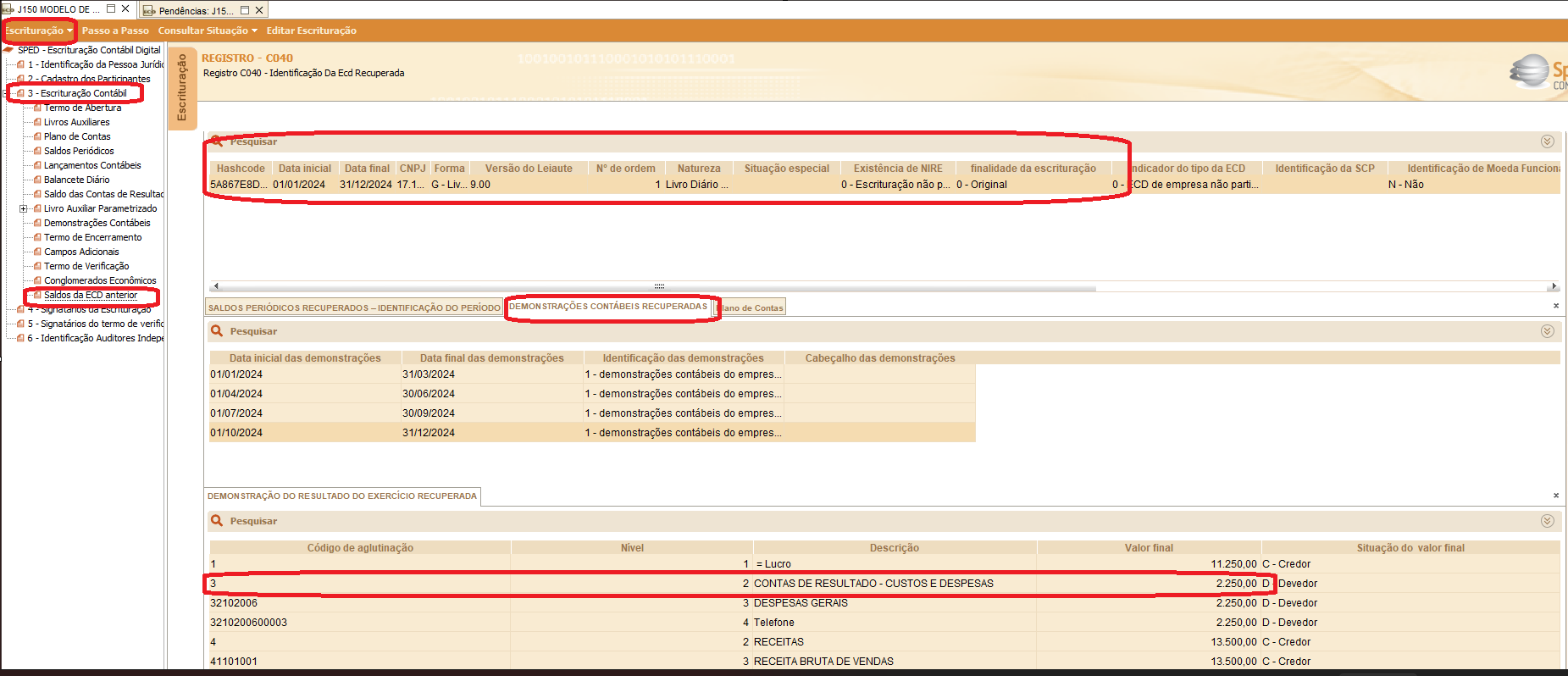Click the magnifier icon above Data inicial das demonstrações
1568x676 pixels.
217,331
